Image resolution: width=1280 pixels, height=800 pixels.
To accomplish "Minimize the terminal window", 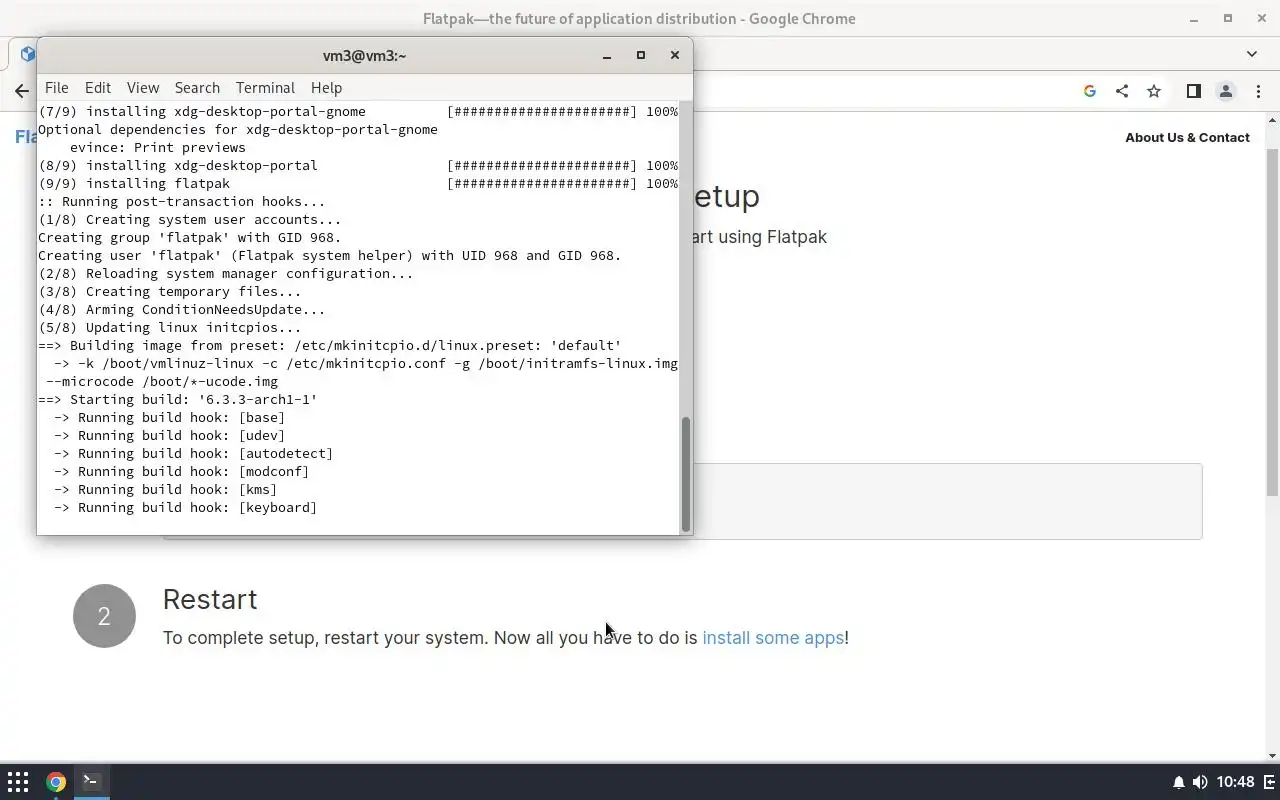I will click(x=607, y=55).
